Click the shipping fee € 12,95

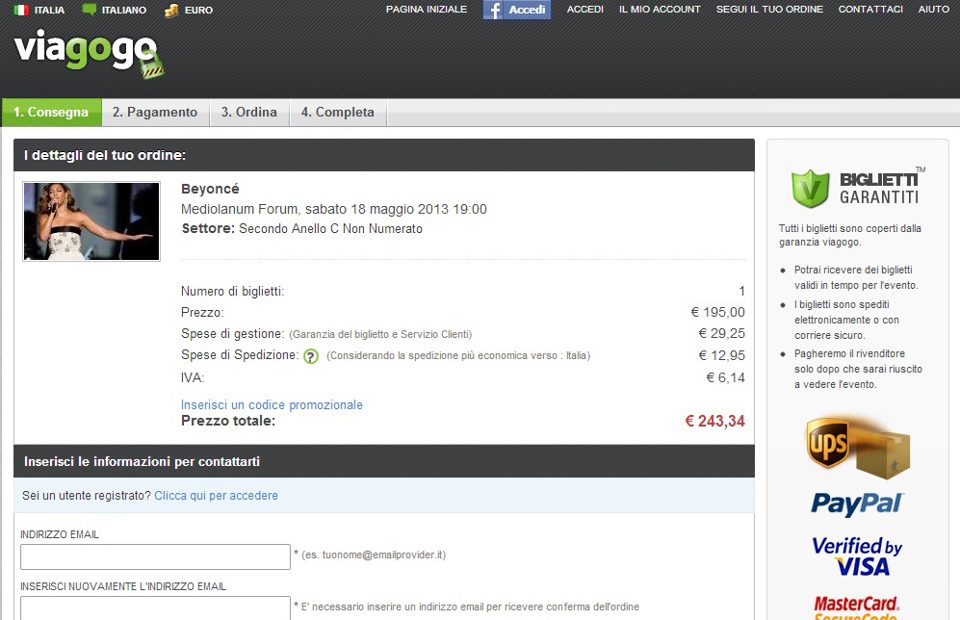722,355
